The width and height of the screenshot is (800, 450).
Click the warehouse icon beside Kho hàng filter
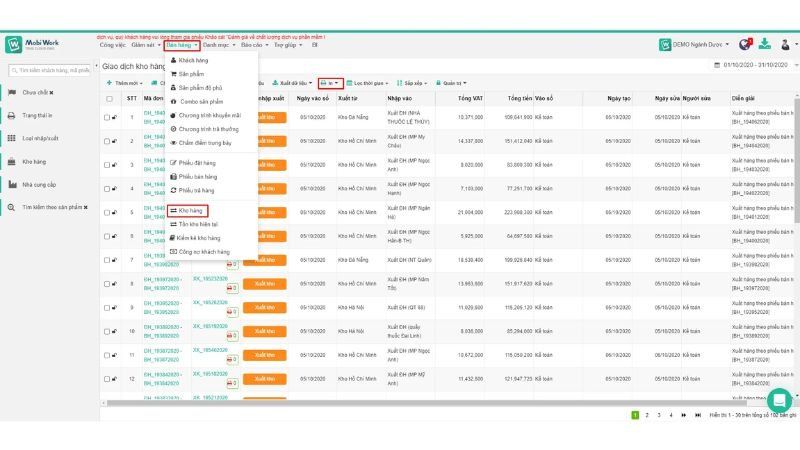12,162
